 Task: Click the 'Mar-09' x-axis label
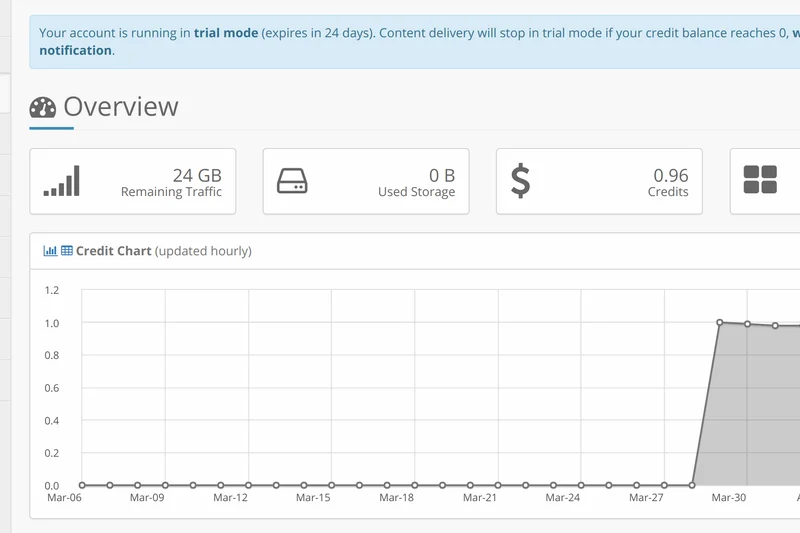click(x=147, y=497)
